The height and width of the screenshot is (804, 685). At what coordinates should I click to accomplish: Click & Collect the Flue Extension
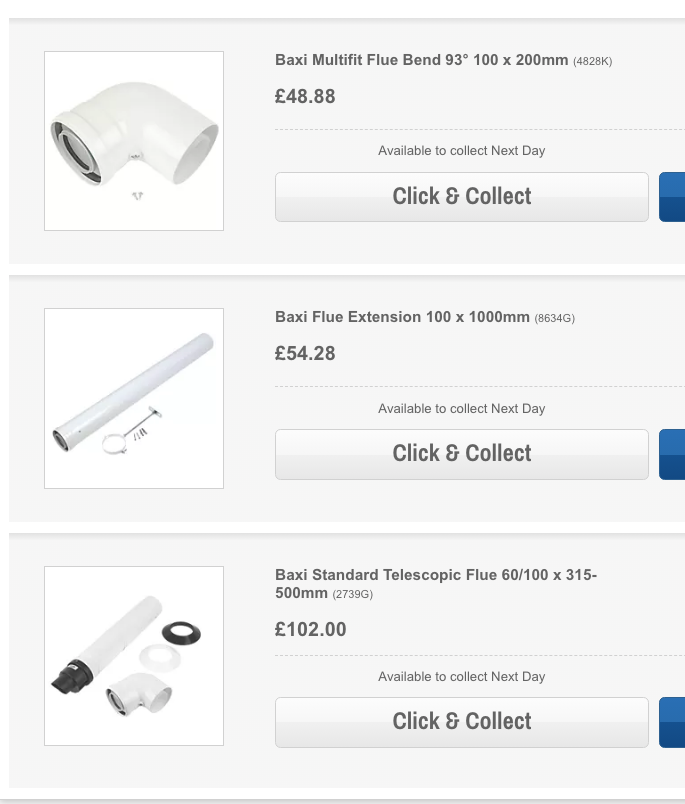[x=462, y=454]
